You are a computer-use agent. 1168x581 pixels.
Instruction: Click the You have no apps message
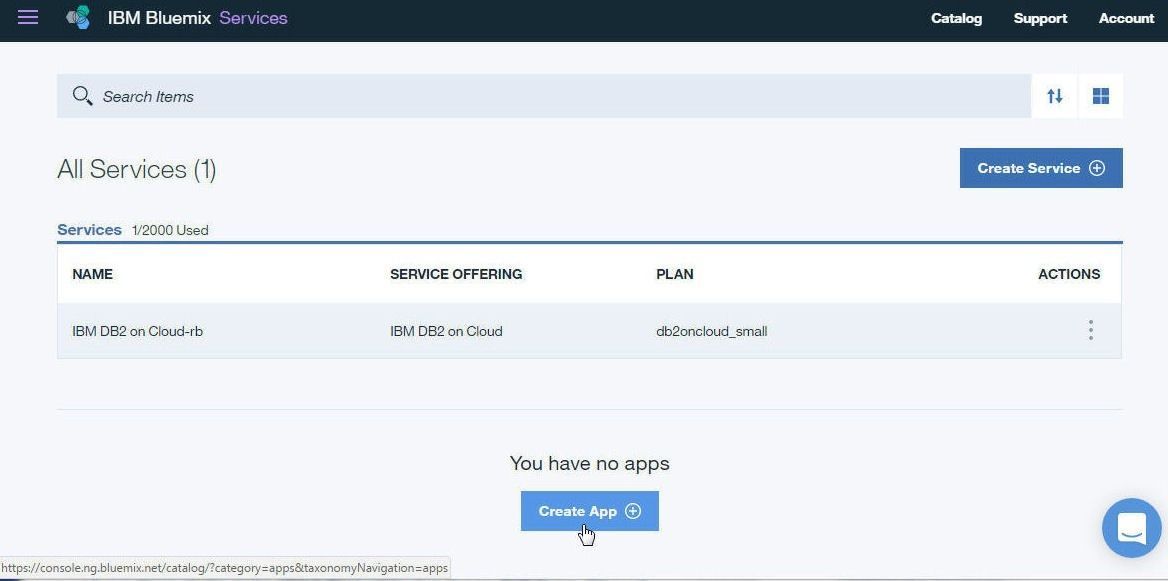(589, 463)
